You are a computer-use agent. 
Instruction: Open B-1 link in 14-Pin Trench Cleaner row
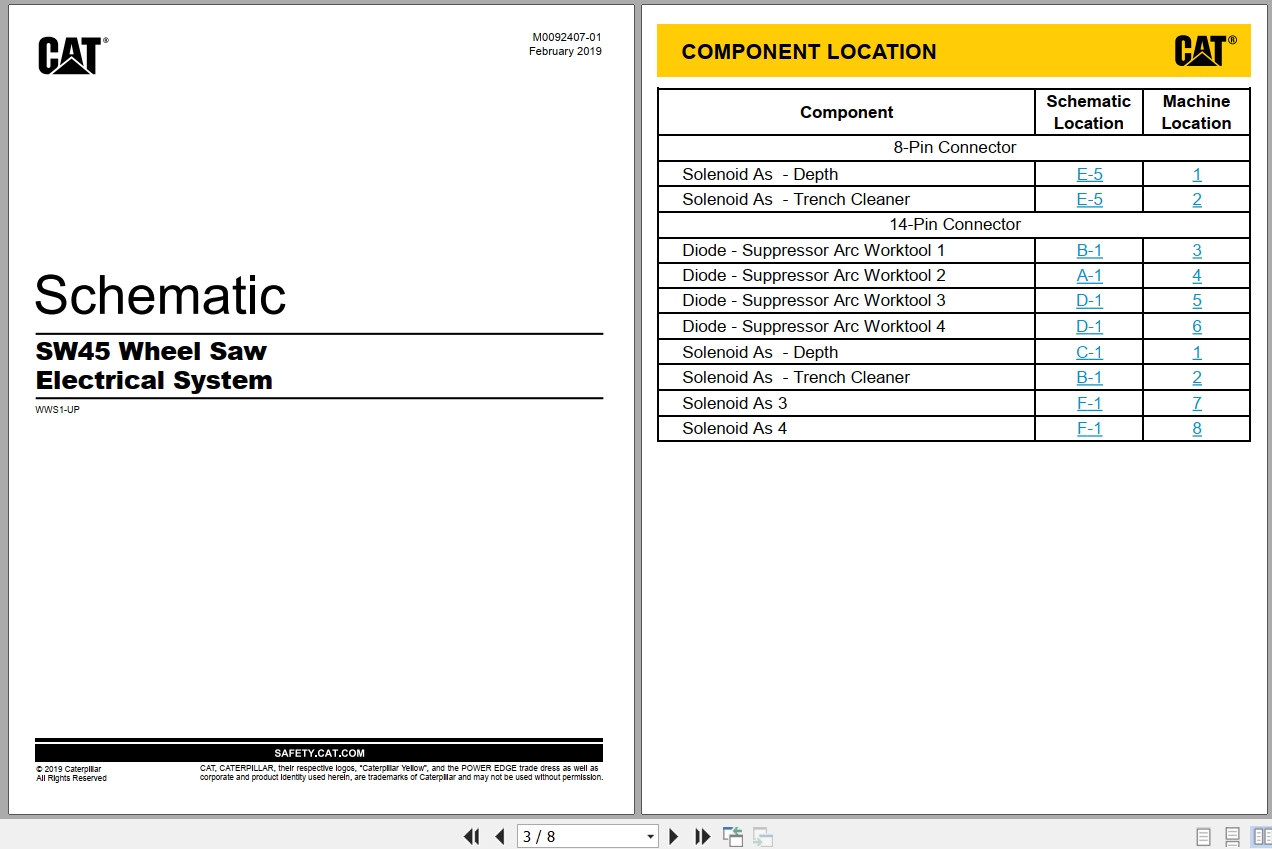tap(1089, 377)
